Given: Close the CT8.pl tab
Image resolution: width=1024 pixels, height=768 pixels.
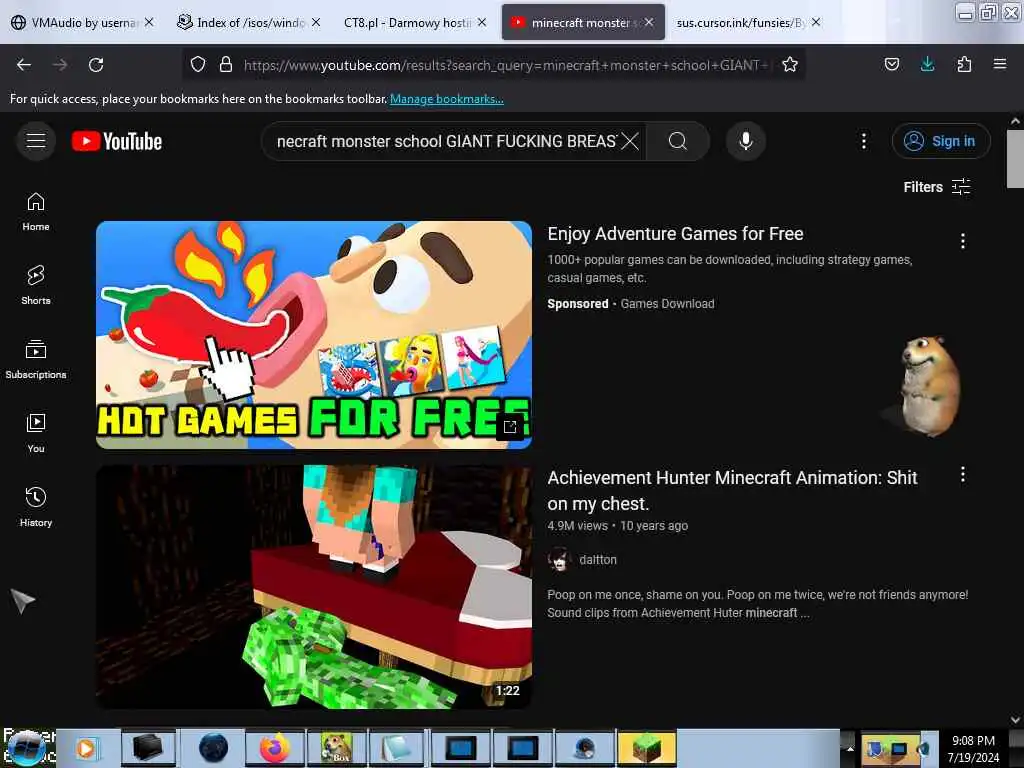Looking at the screenshot, I should [x=481, y=22].
